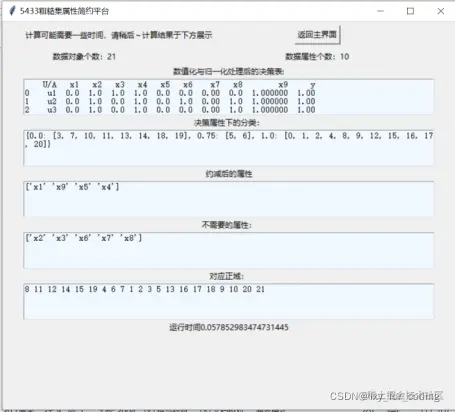Click the U/A column header
455x412 pixels.
(50, 85)
